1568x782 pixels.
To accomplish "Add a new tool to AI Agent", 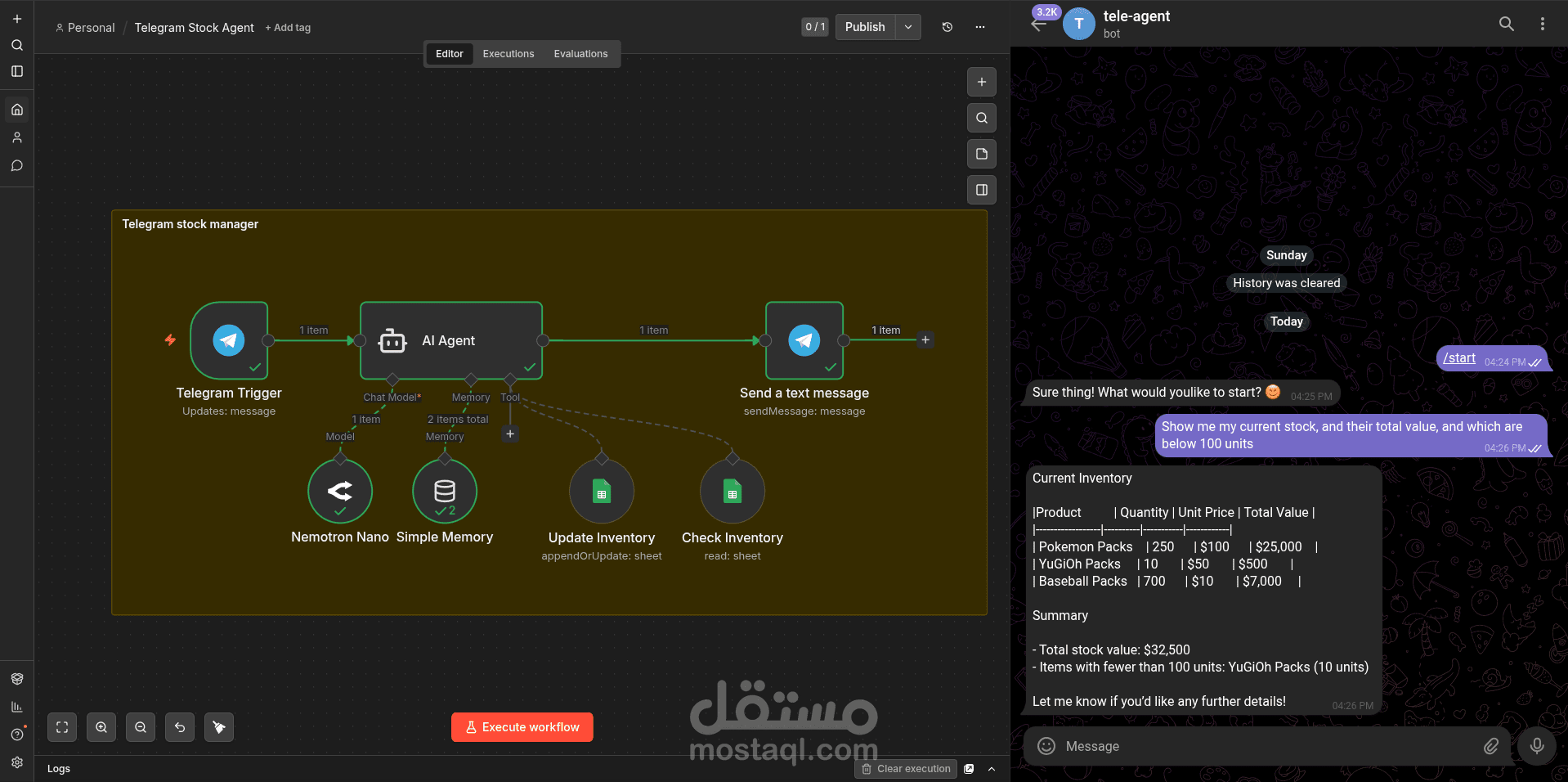I will click(510, 434).
